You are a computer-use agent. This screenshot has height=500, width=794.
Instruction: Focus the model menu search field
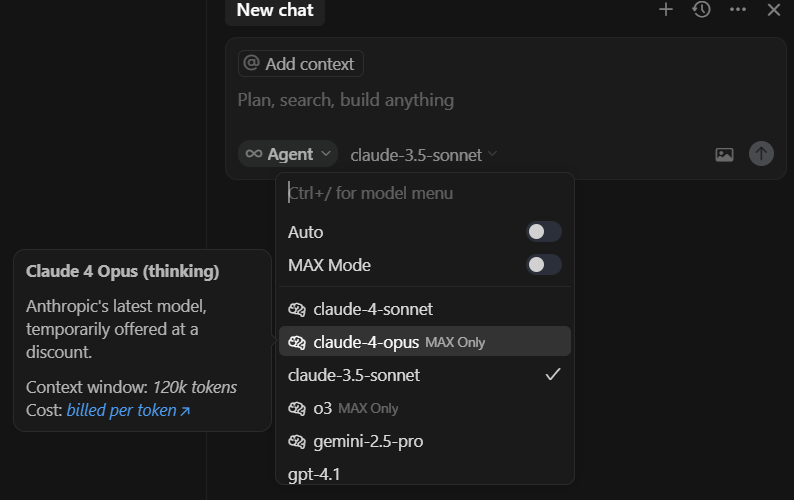point(425,193)
